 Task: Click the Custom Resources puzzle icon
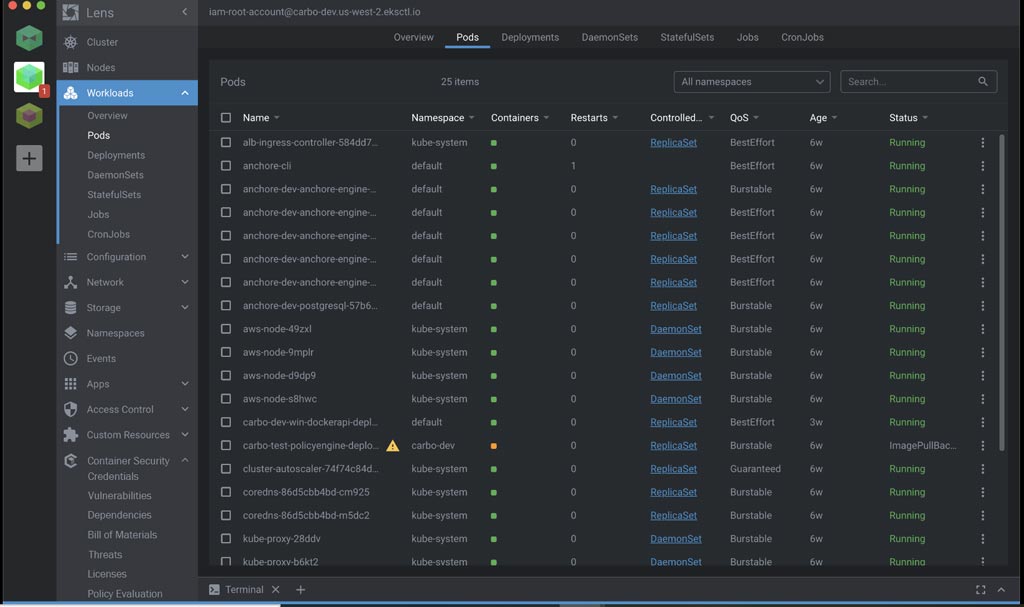click(71, 435)
